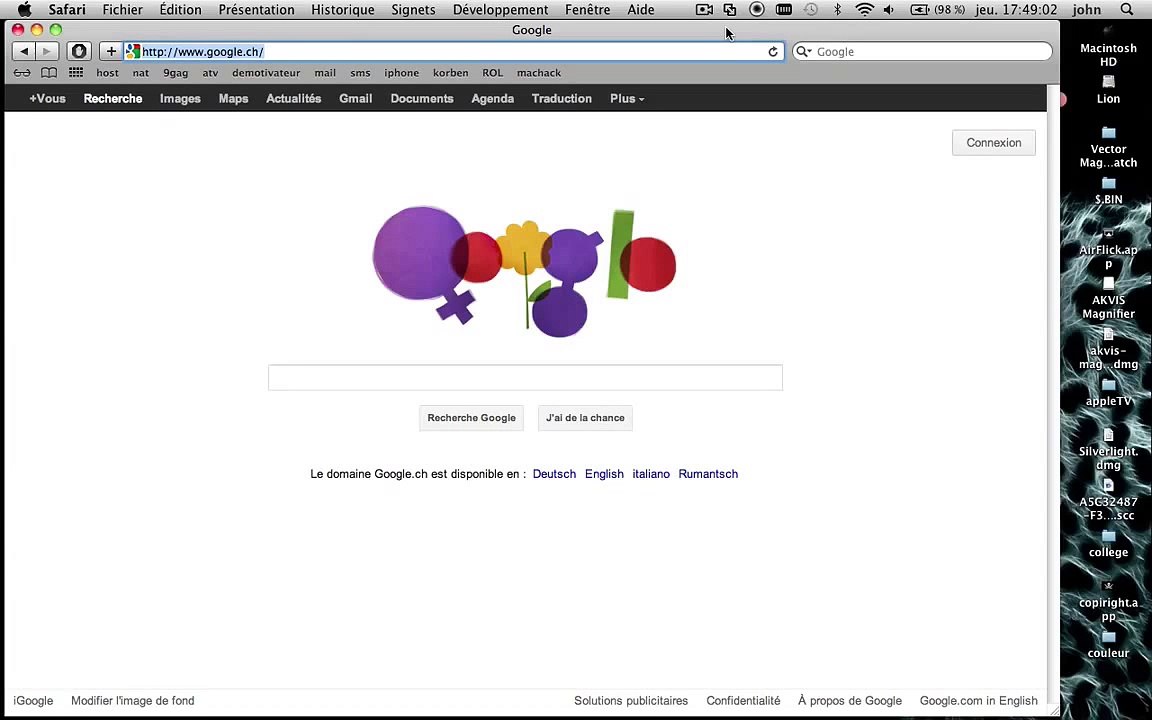Open the Reading List glasses icon
The width and height of the screenshot is (1152, 720).
[22, 73]
